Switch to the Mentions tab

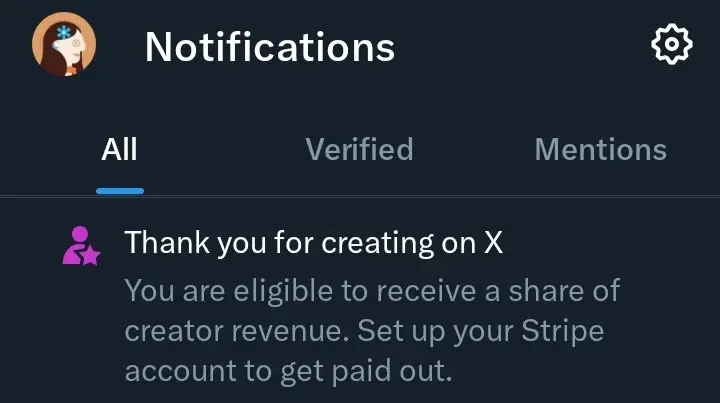(601, 149)
